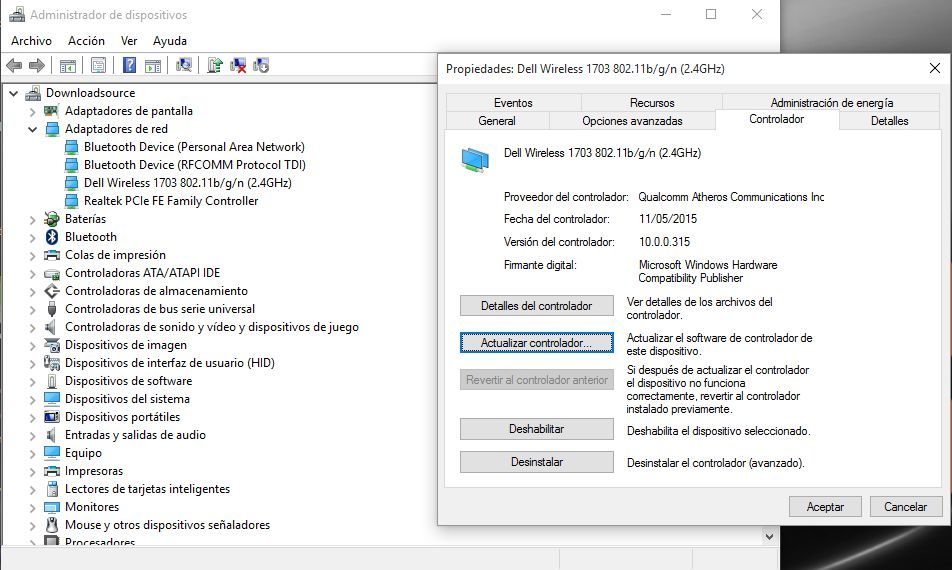Toggle the console tree pane icon

(x=68, y=66)
